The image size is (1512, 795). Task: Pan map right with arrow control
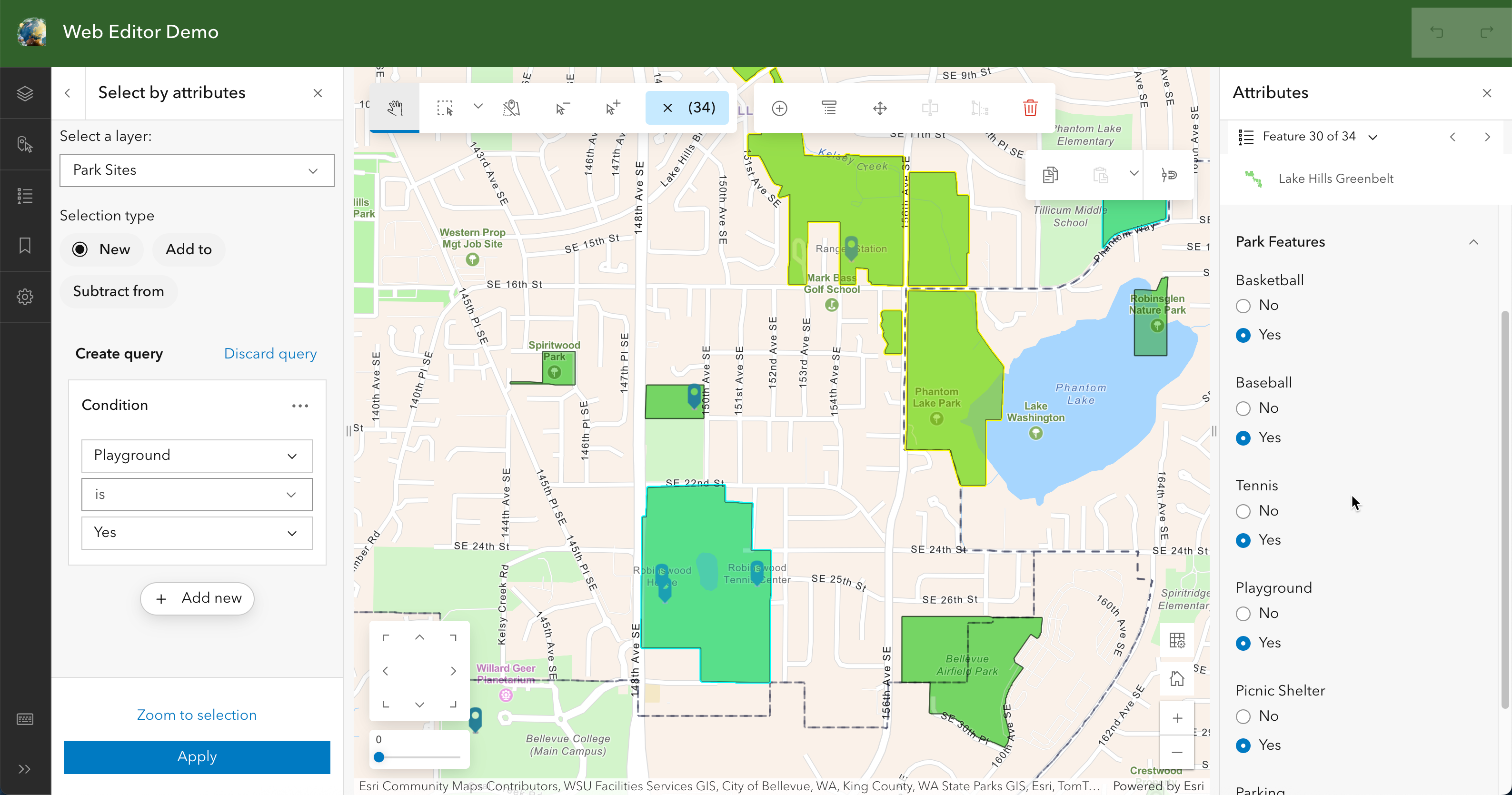(x=453, y=671)
